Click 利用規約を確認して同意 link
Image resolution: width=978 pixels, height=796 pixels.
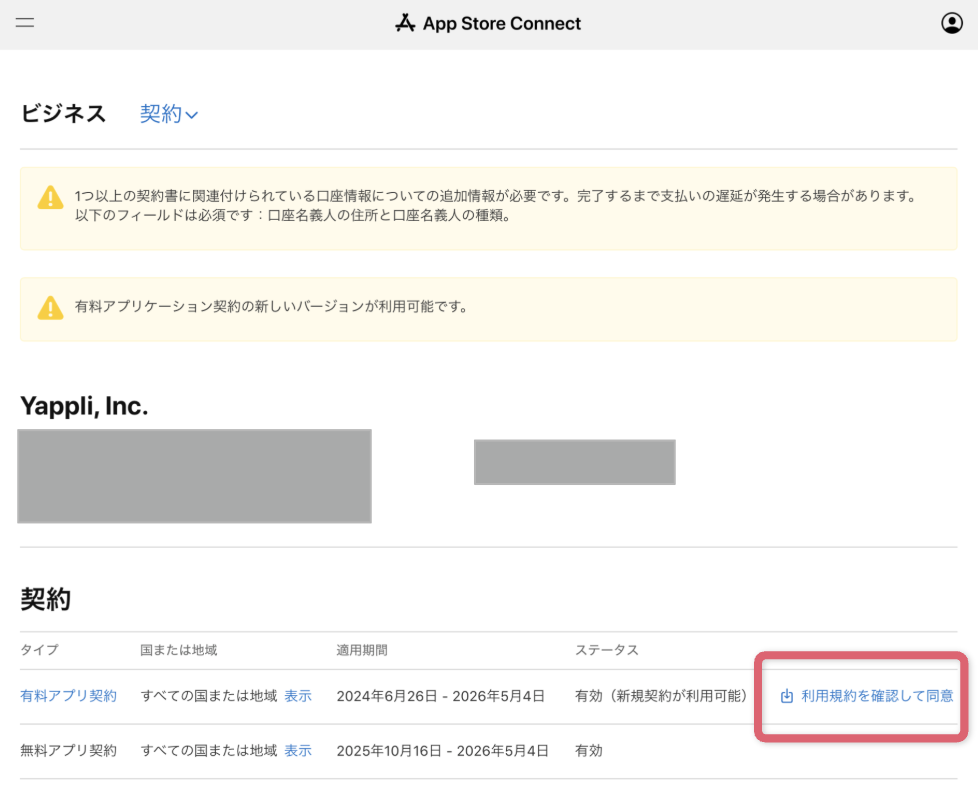[x=877, y=696]
